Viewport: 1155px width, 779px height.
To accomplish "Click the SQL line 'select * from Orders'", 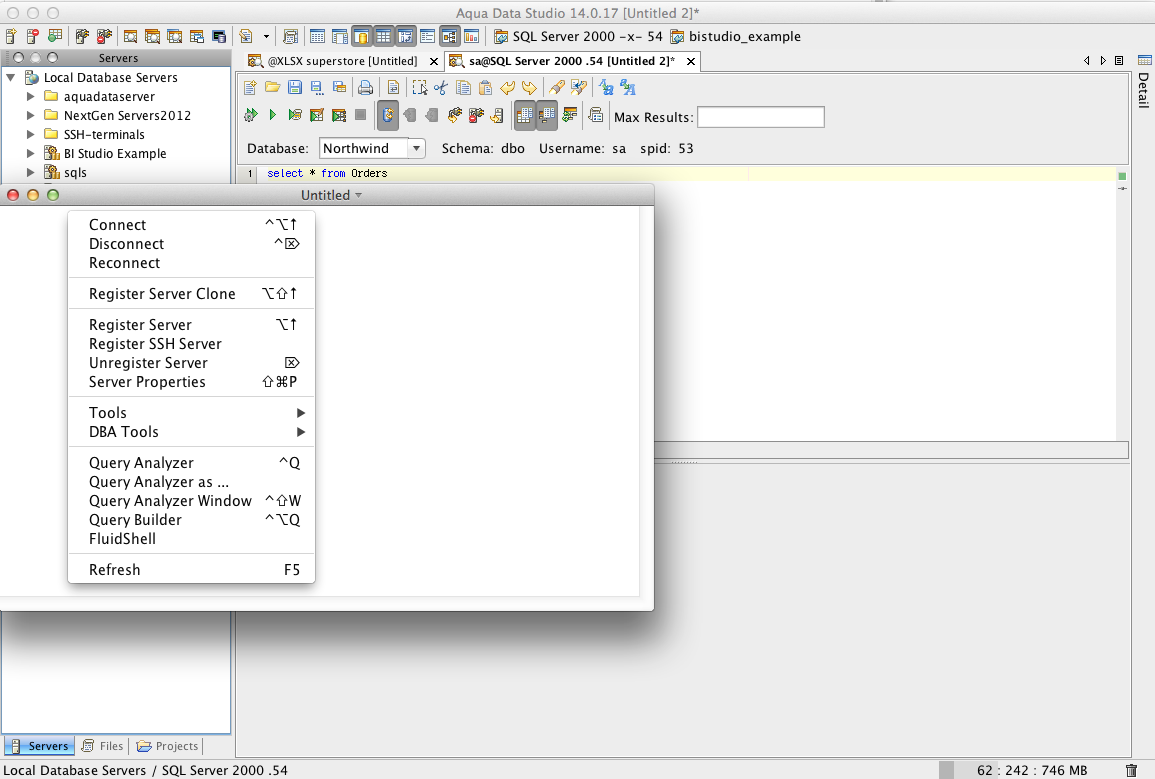I will (327, 174).
